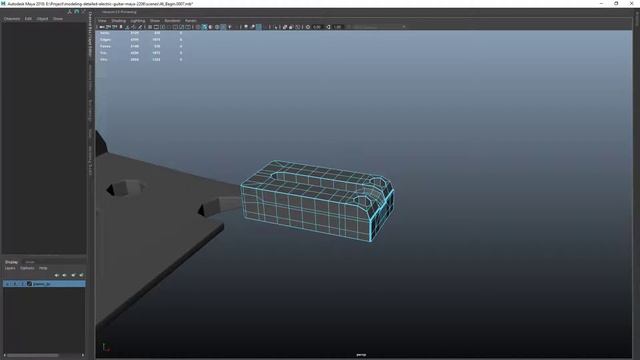
Task: Click the 2D pan/zoom icon
Action: point(133,27)
